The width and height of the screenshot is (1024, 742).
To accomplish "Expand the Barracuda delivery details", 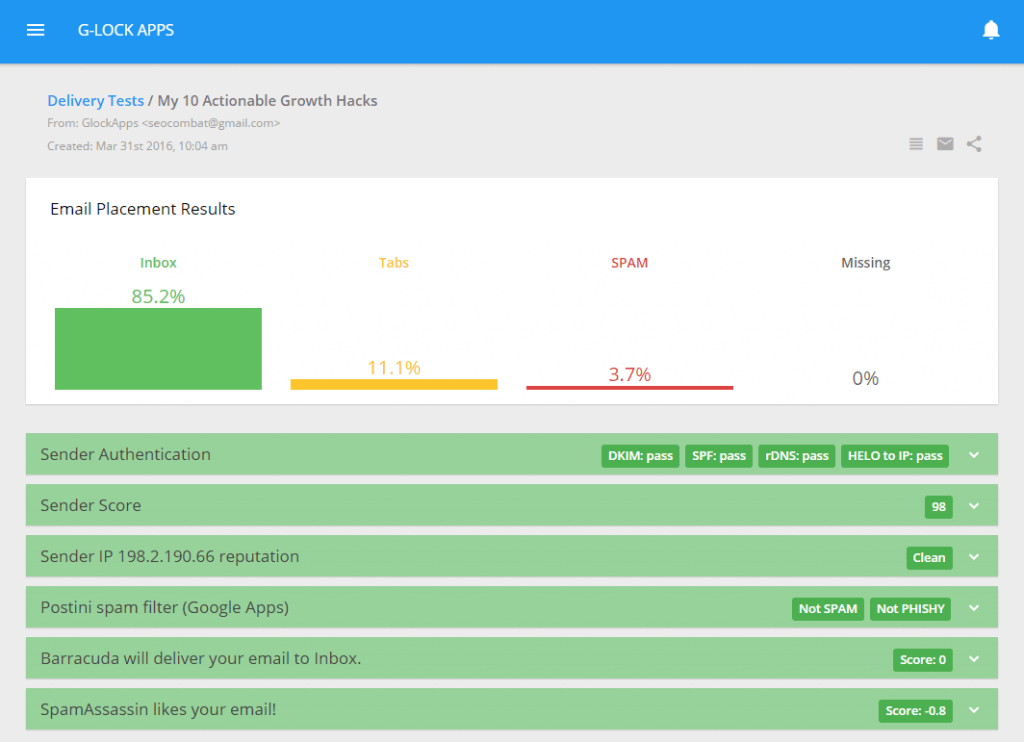I will tap(974, 659).
